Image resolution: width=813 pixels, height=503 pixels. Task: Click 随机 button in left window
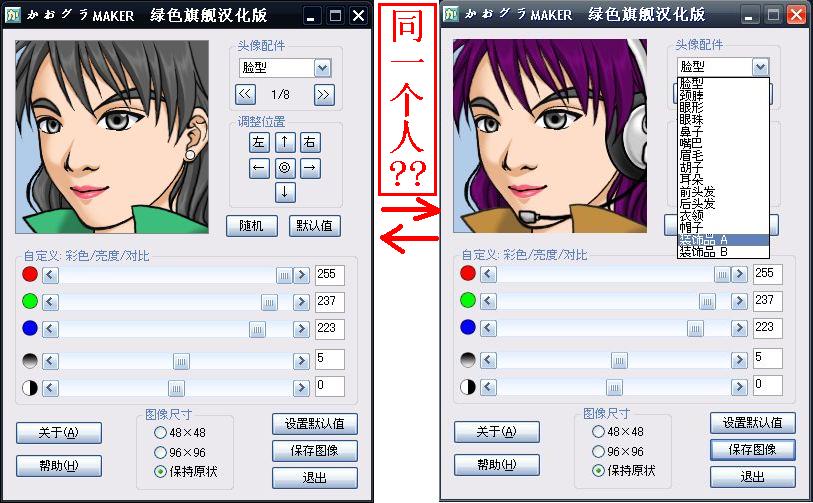click(x=251, y=226)
